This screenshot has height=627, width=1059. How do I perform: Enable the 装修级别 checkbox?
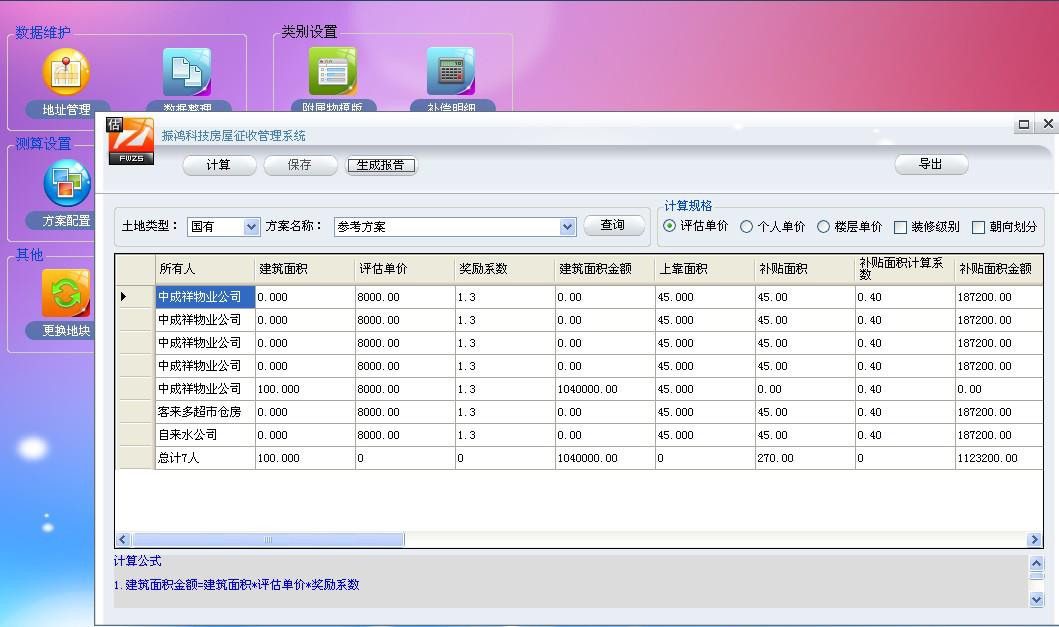900,227
